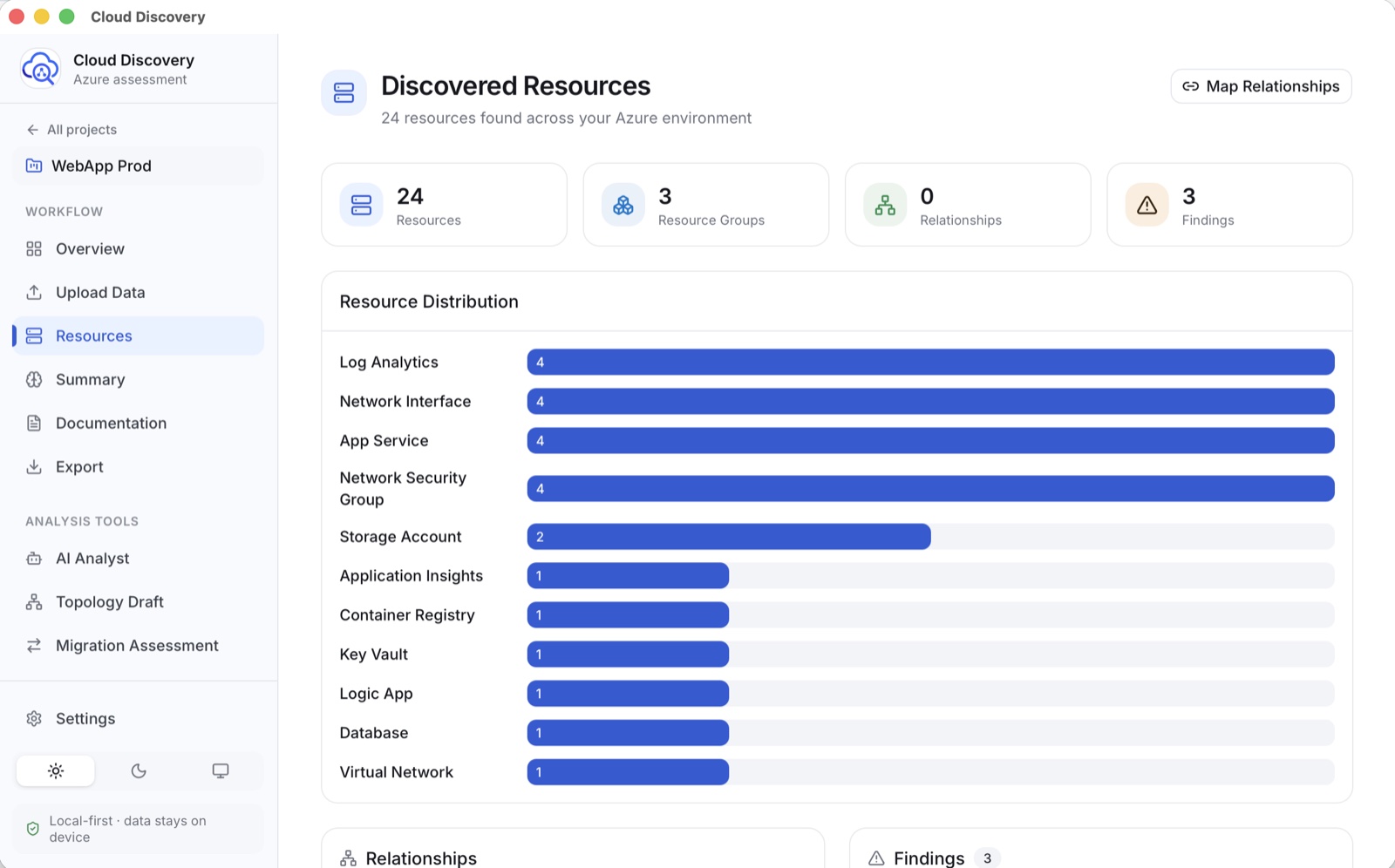Switch to light theme
This screenshot has width=1395, height=868.
tap(56, 771)
